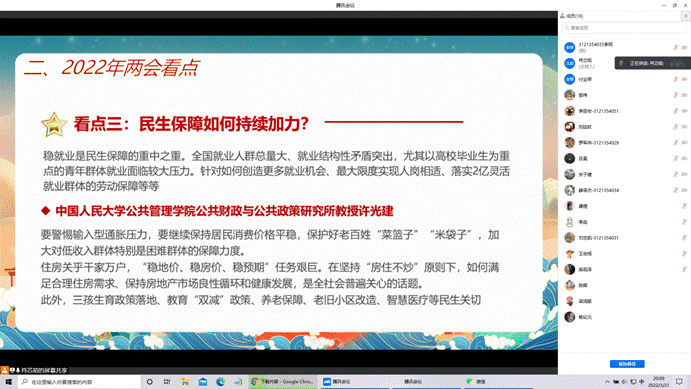Open File Explorer from the taskbar
This screenshot has width=691, height=389.
pyautogui.click(x=185, y=382)
